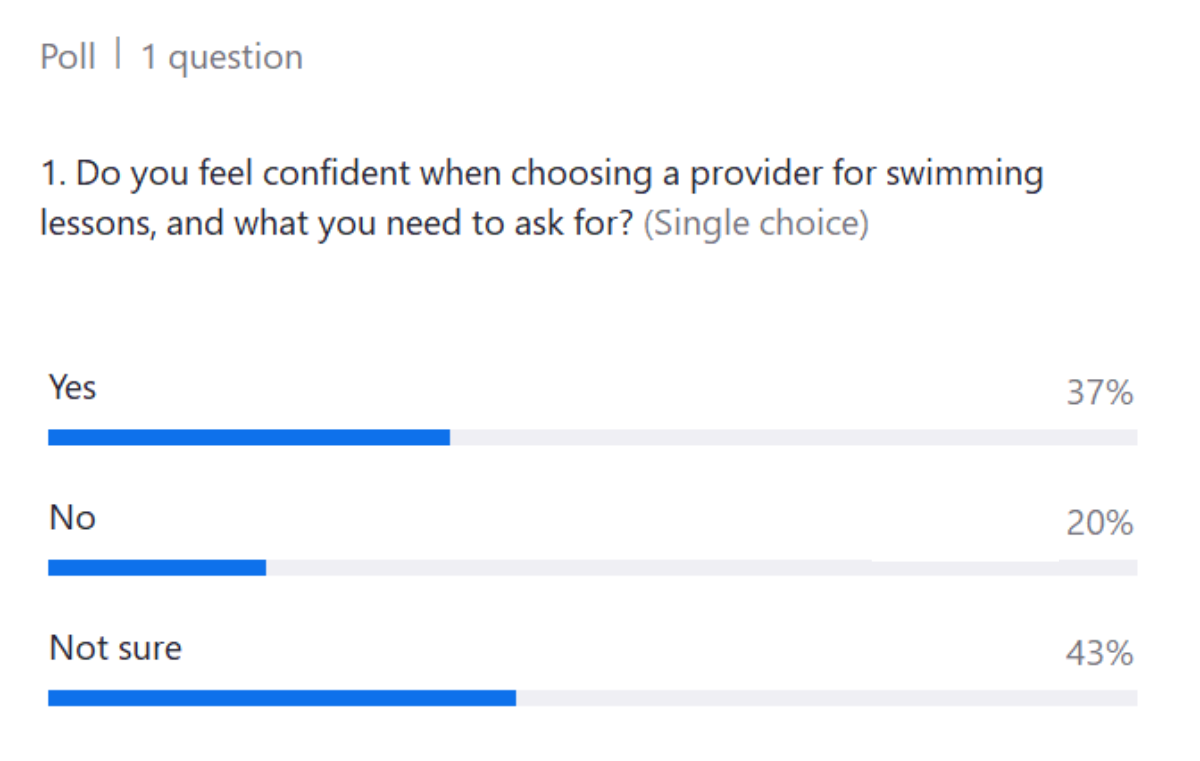Screen dimensions: 1200x761
Task: Click the blue filled part of the No bar
Action: (157, 568)
